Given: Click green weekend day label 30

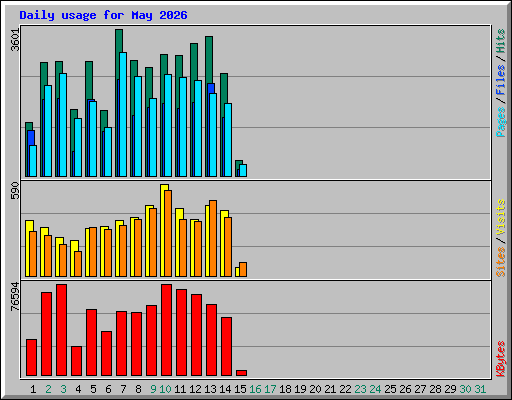Looking at the screenshot, I should click(x=465, y=389).
